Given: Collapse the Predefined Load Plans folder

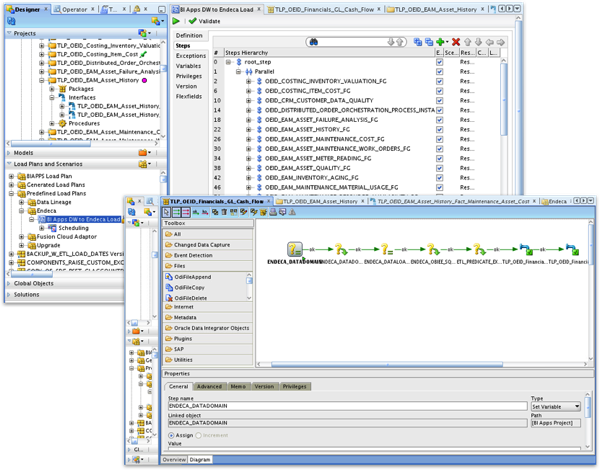Looking at the screenshot, I should point(11,194).
